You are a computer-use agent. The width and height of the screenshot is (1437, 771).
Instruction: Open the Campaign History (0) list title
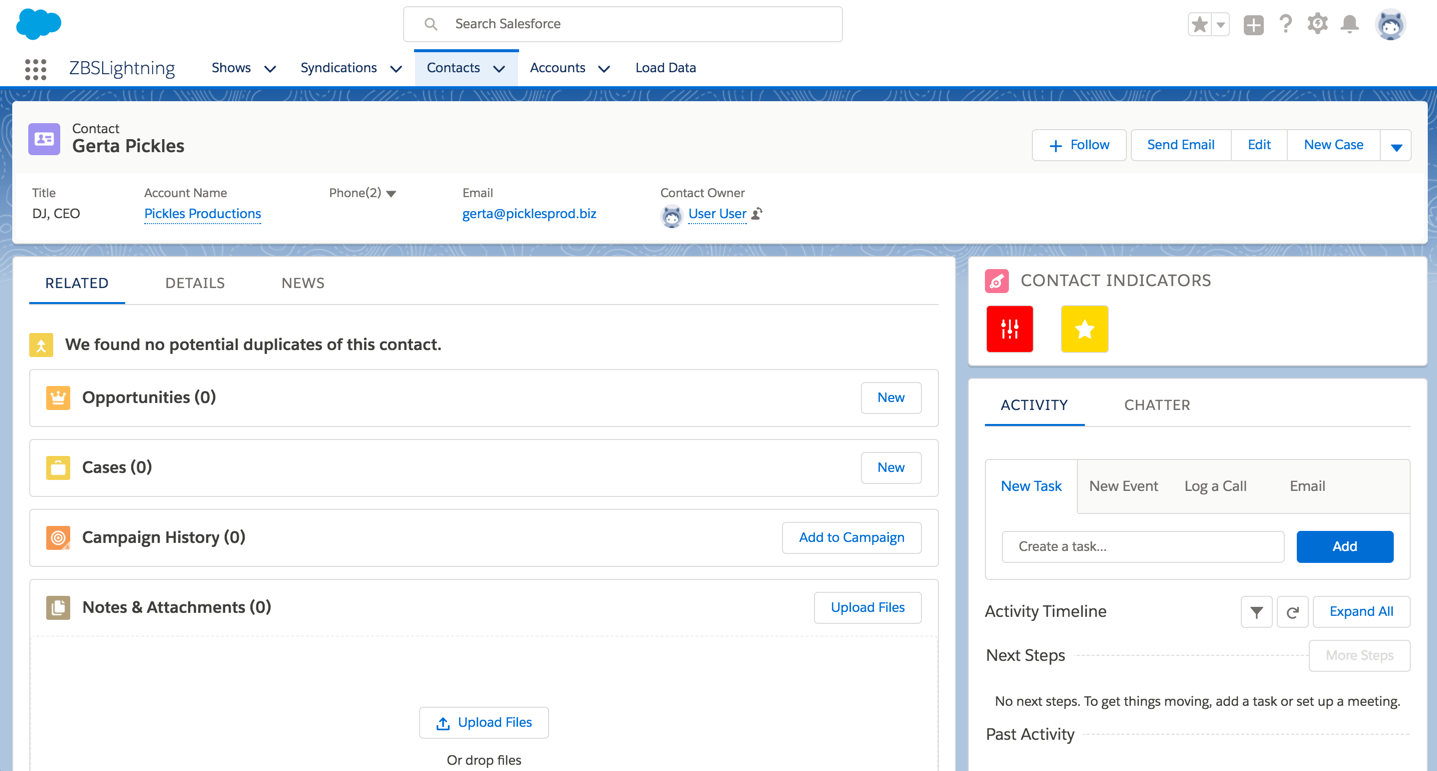[164, 538]
